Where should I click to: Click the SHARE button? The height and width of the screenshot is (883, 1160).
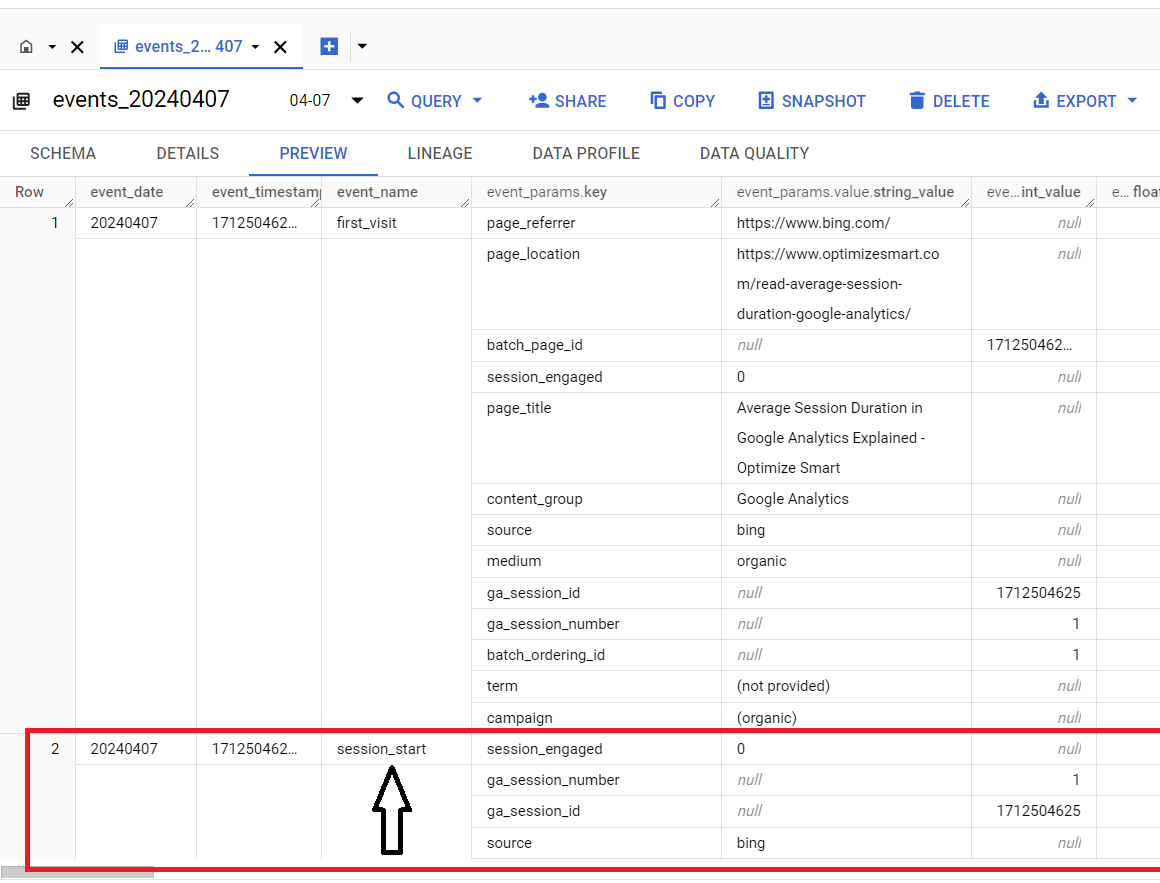(x=567, y=101)
